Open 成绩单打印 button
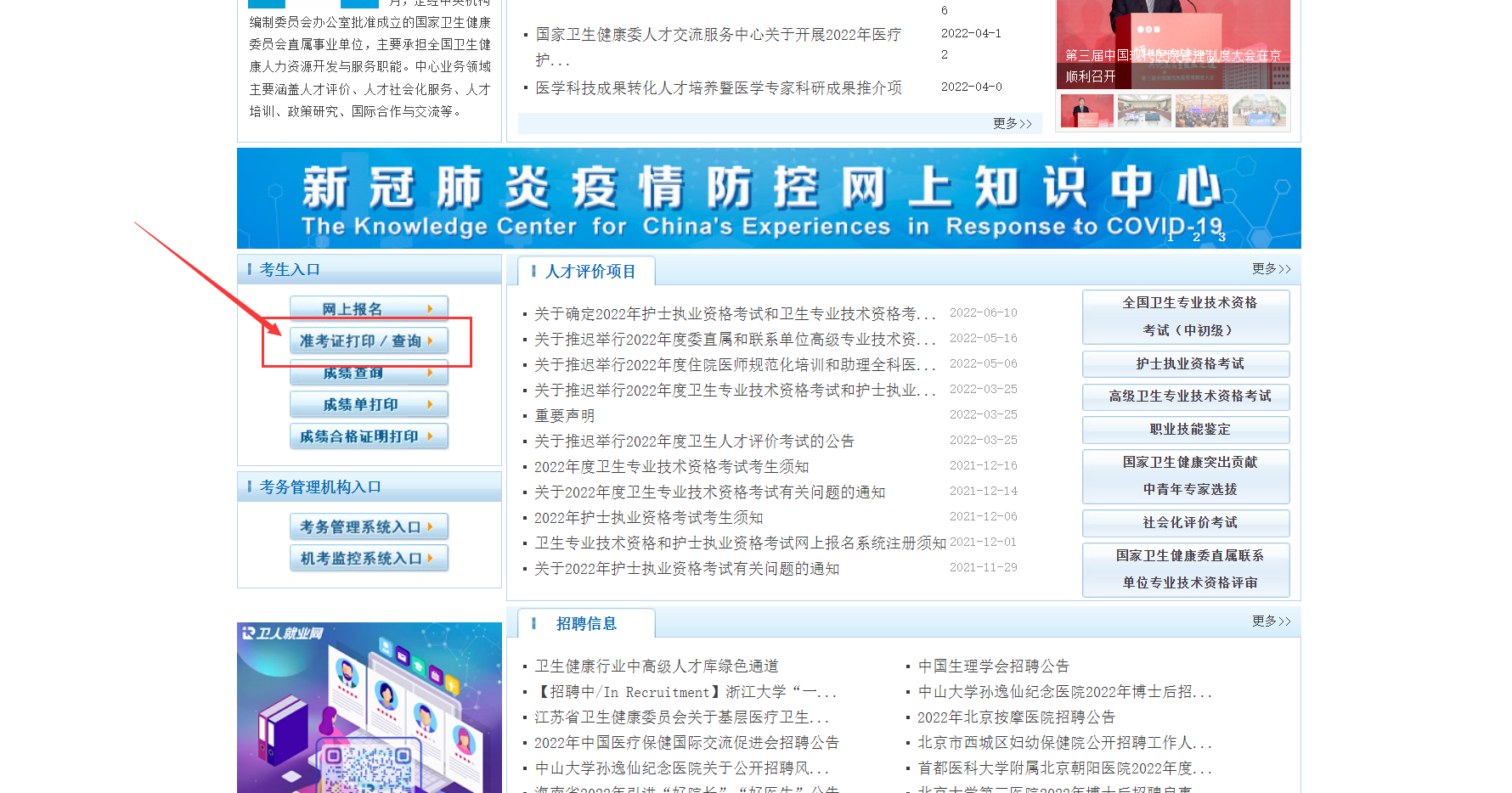This screenshot has width=1512, height=793. 368,405
